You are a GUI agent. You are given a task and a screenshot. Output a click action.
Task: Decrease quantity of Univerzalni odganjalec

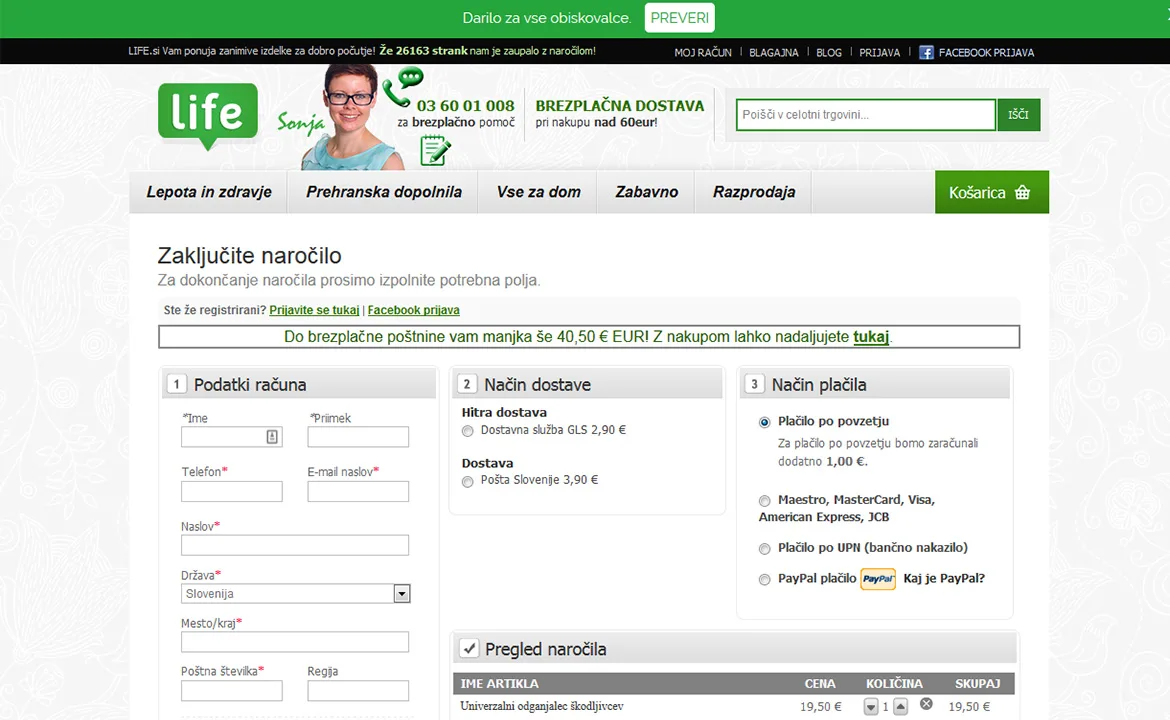coord(871,707)
